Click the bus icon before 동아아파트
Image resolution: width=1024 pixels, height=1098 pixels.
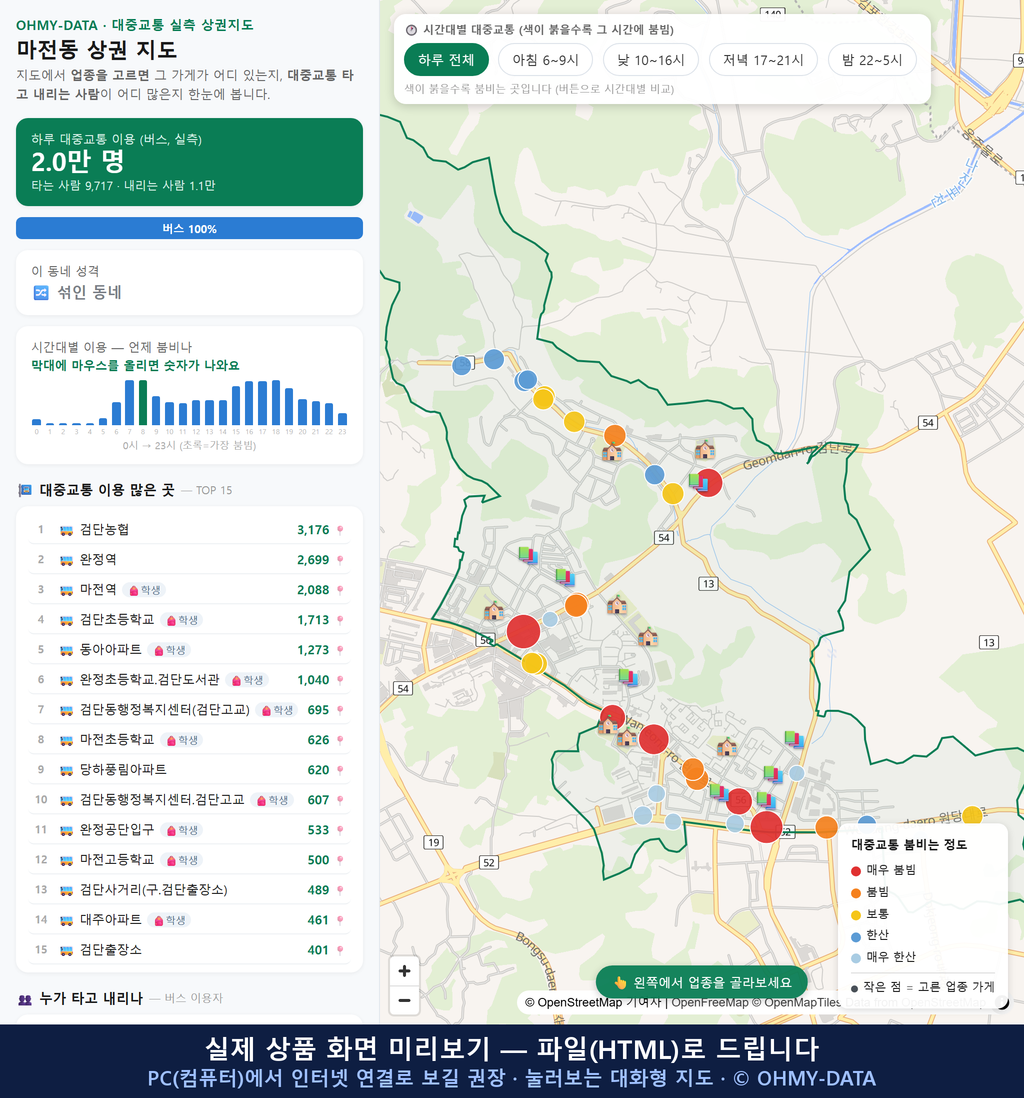click(x=66, y=651)
